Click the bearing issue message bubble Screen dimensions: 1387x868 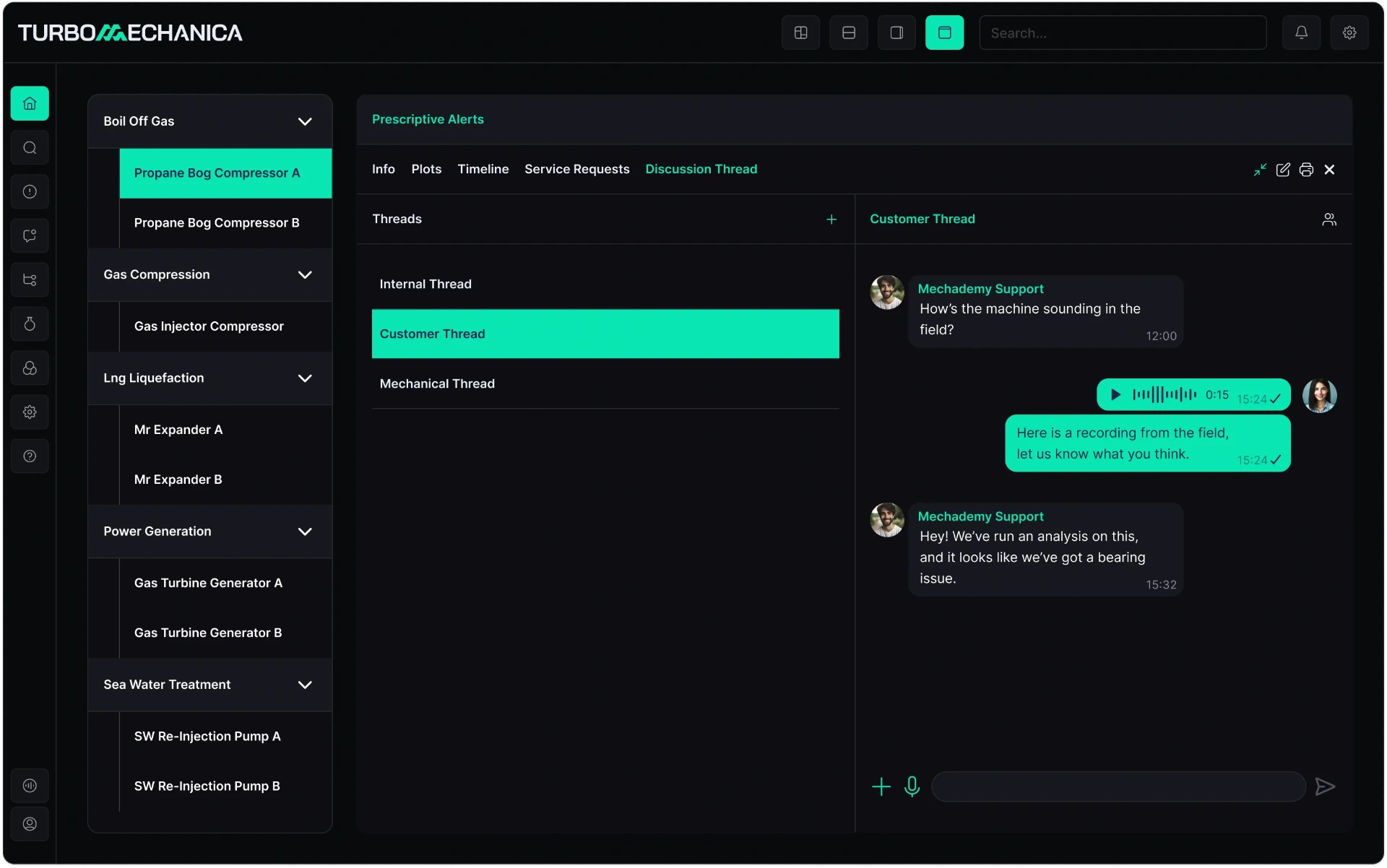coord(1045,550)
